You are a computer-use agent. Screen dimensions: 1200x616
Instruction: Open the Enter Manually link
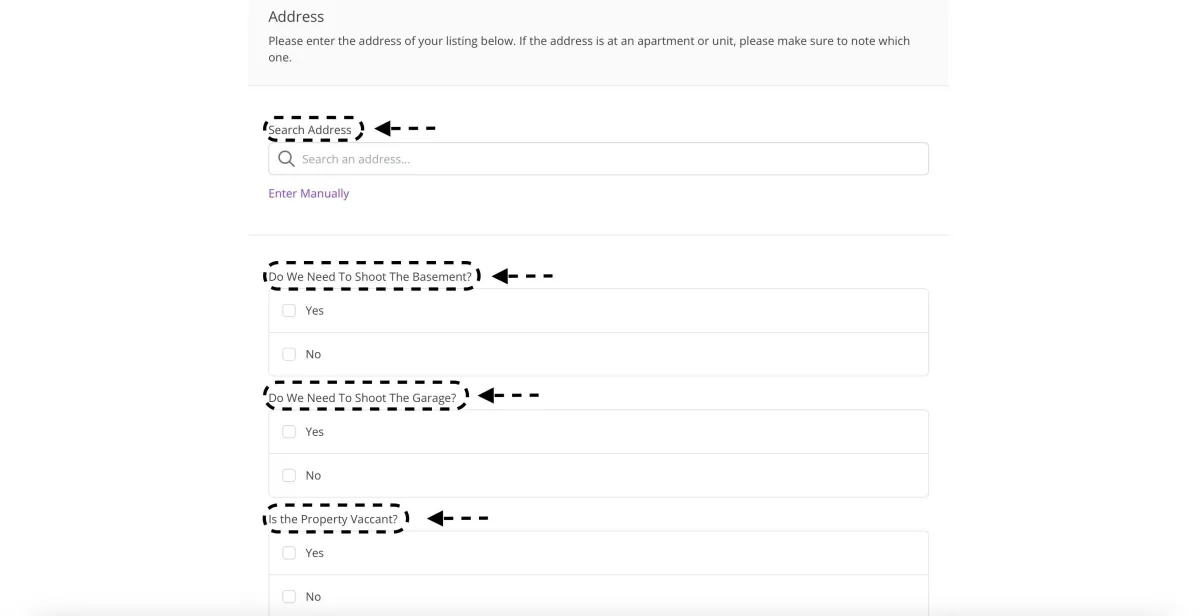[308, 193]
